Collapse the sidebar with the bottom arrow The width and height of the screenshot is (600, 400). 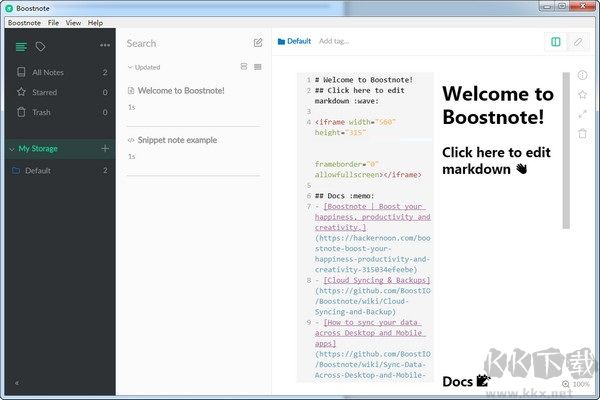coord(16,383)
